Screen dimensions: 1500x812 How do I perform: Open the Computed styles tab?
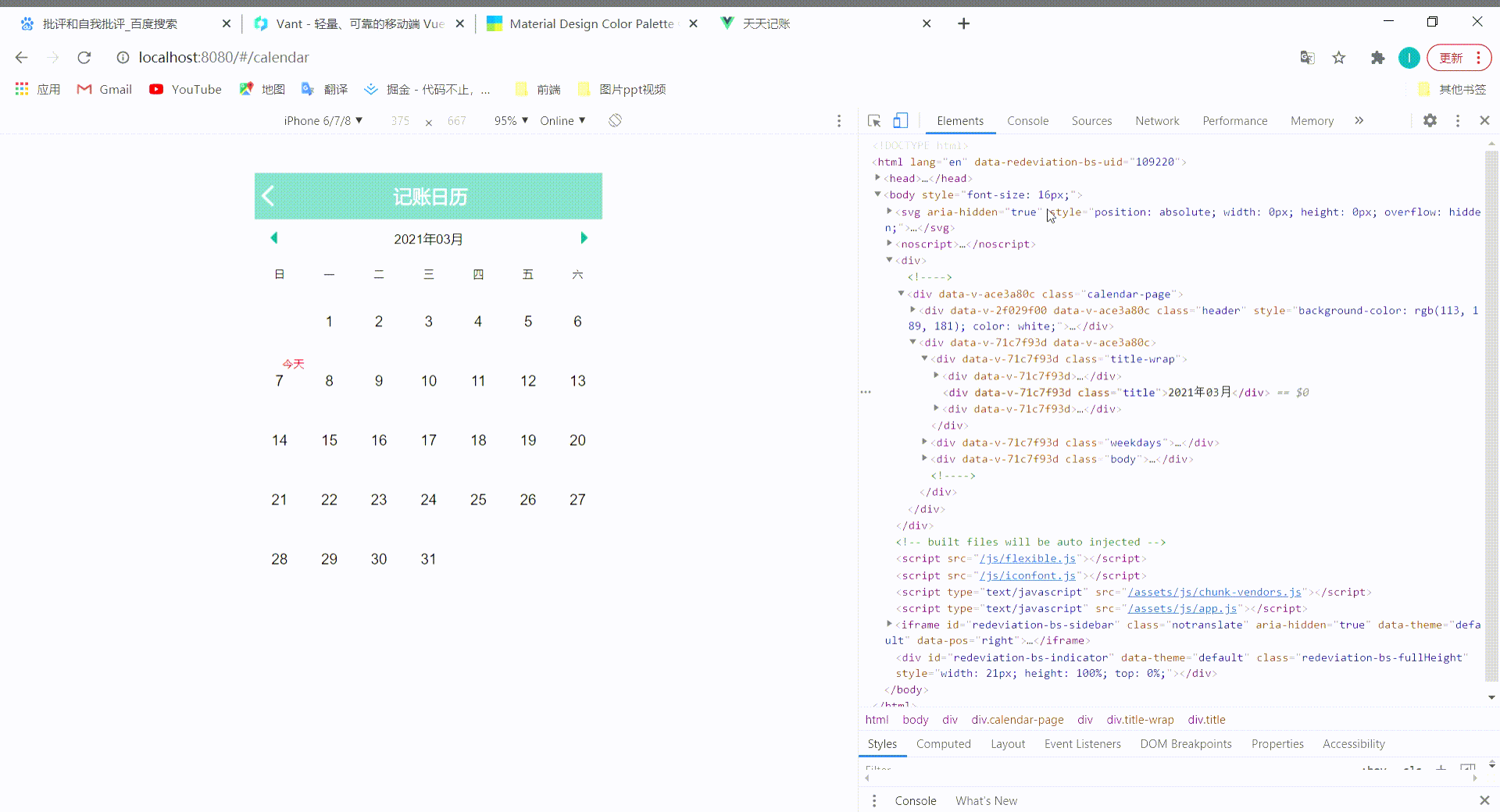pyautogui.click(x=943, y=743)
